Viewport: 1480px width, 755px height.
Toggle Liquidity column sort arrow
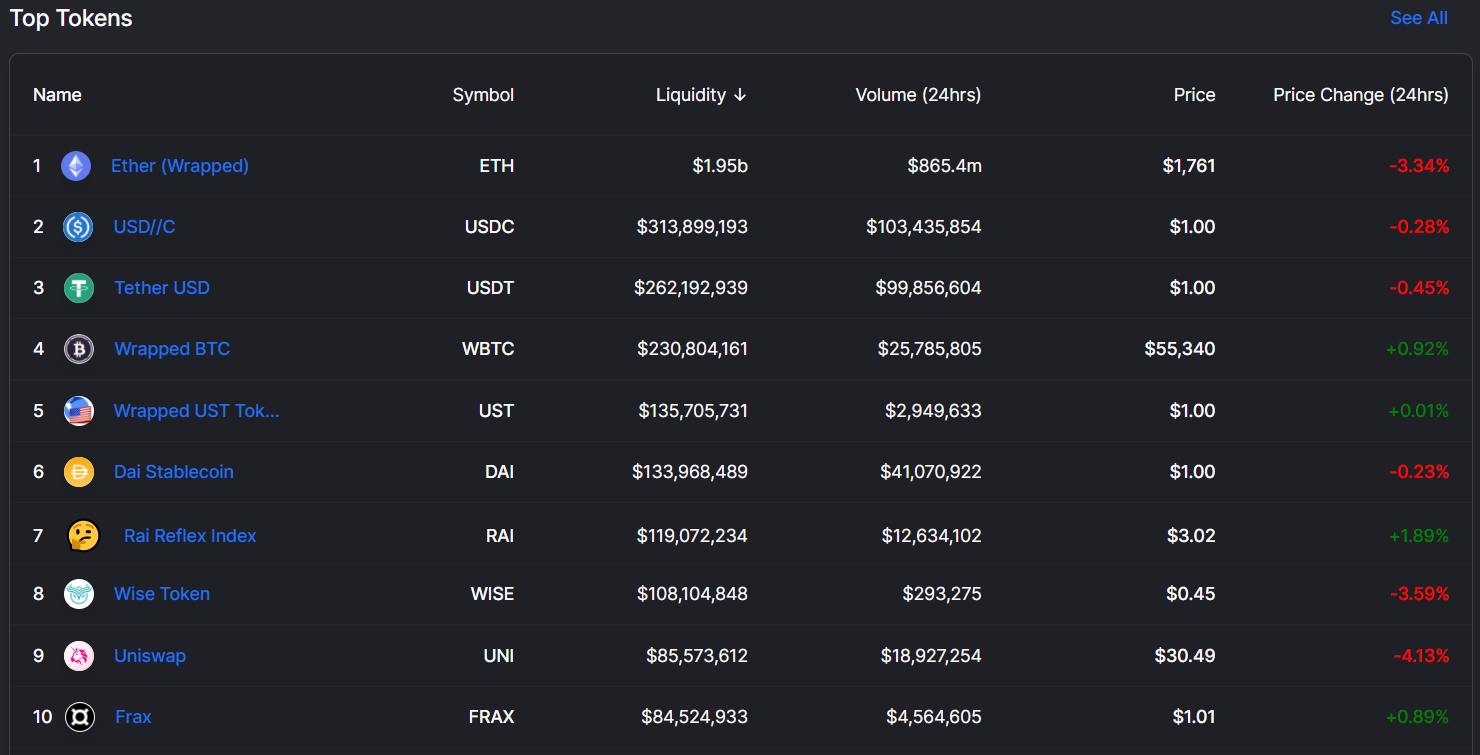(x=740, y=95)
